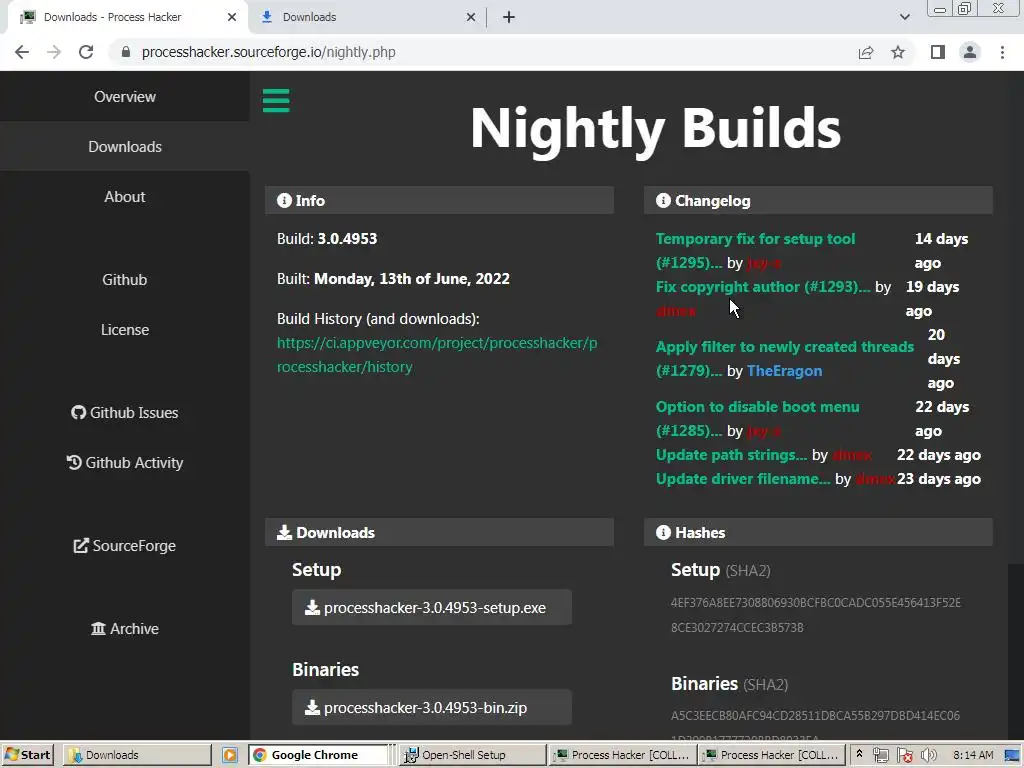Click the forward navigation arrow
Viewport: 1024px width, 768px height.
tap(54, 52)
